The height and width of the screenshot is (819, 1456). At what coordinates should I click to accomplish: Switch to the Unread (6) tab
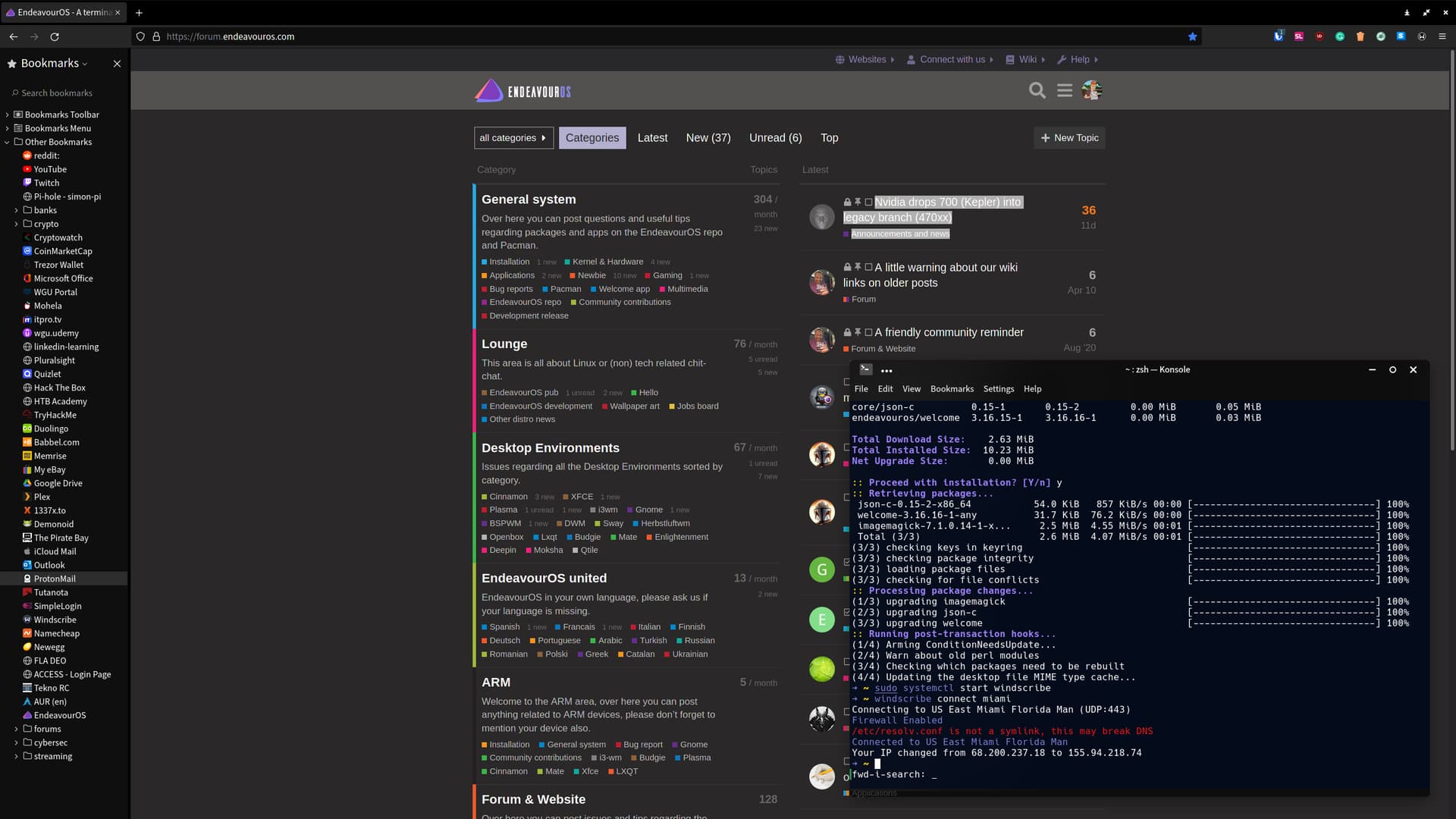click(775, 138)
